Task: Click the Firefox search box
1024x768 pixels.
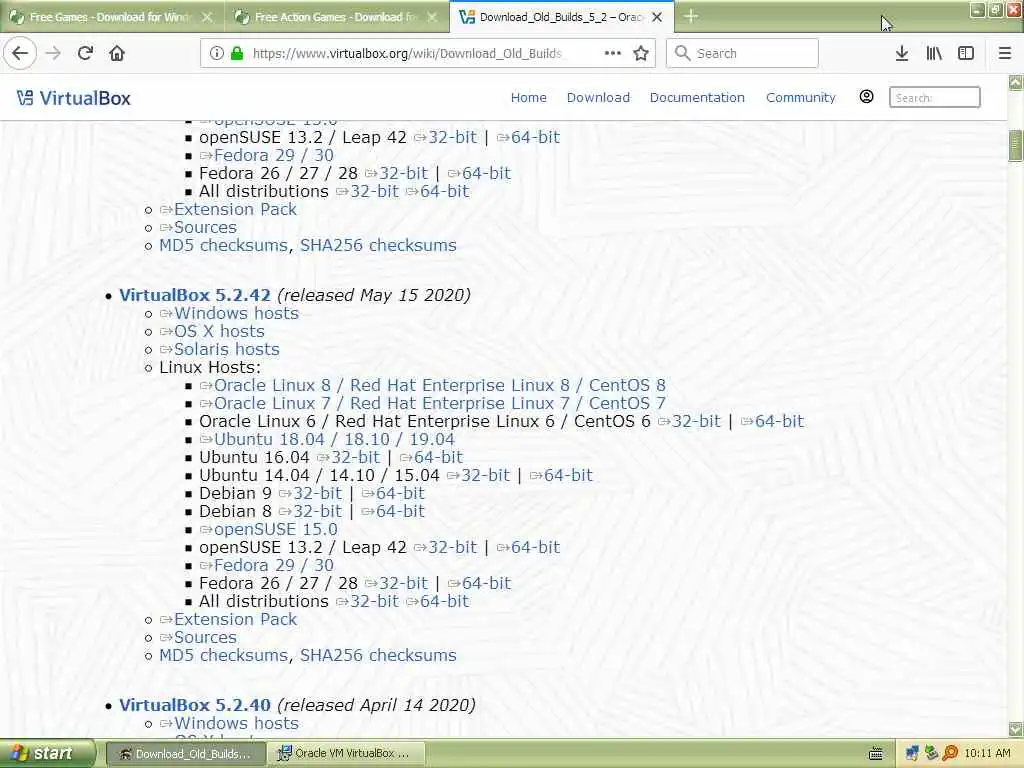Action: [742, 53]
